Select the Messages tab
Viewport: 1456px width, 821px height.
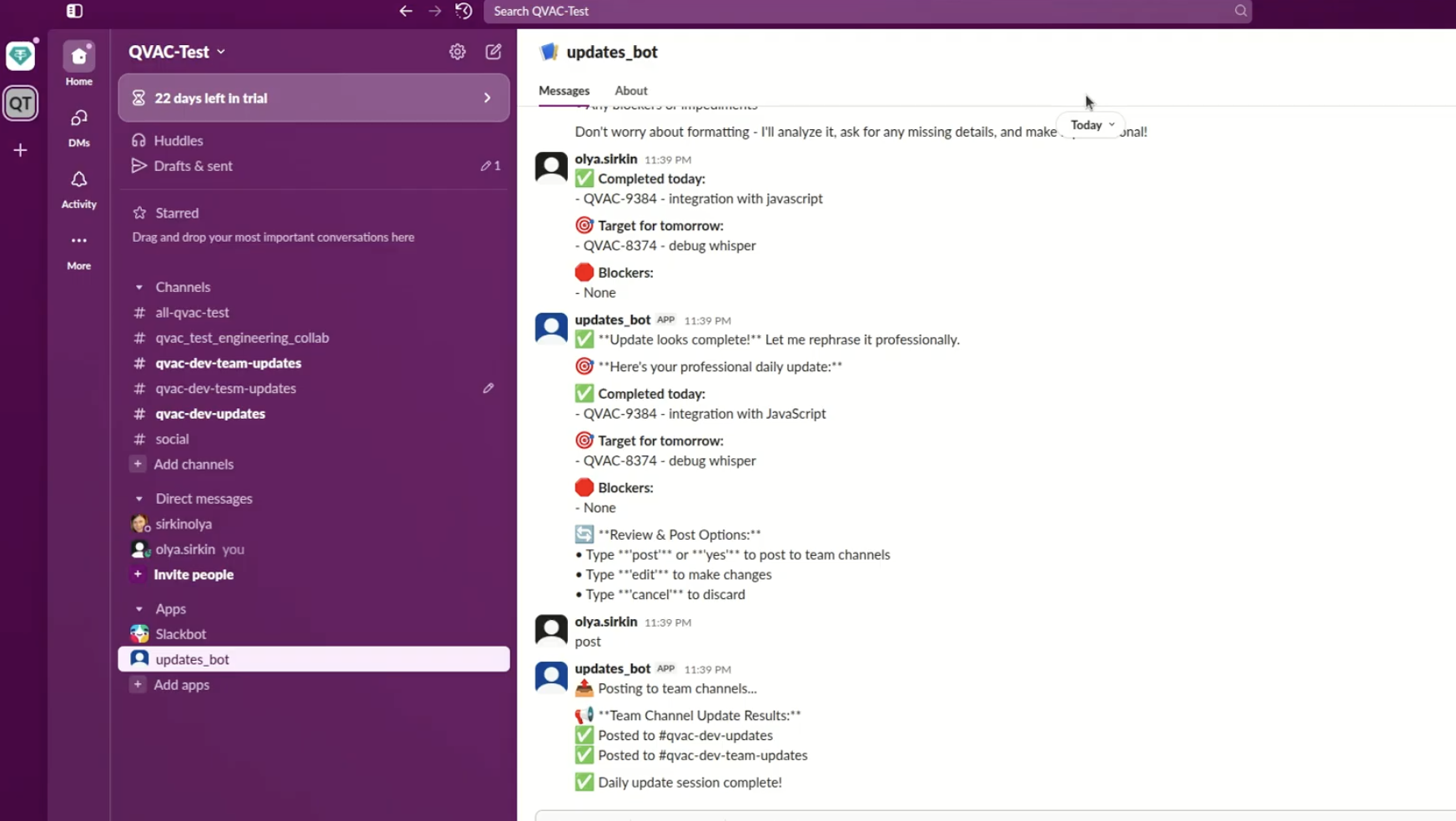(x=564, y=90)
